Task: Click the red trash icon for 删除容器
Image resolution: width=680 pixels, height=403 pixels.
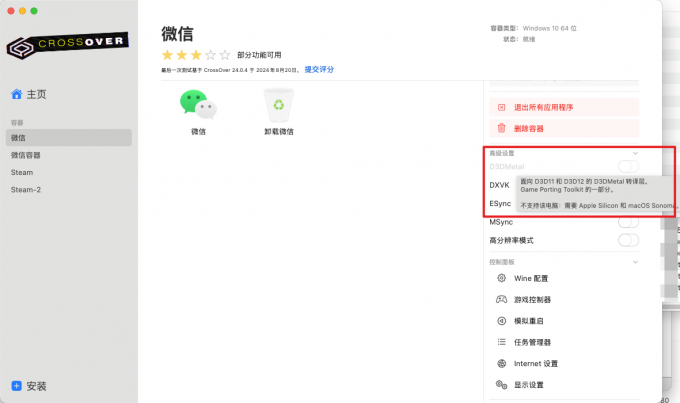Action: point(501,128)
